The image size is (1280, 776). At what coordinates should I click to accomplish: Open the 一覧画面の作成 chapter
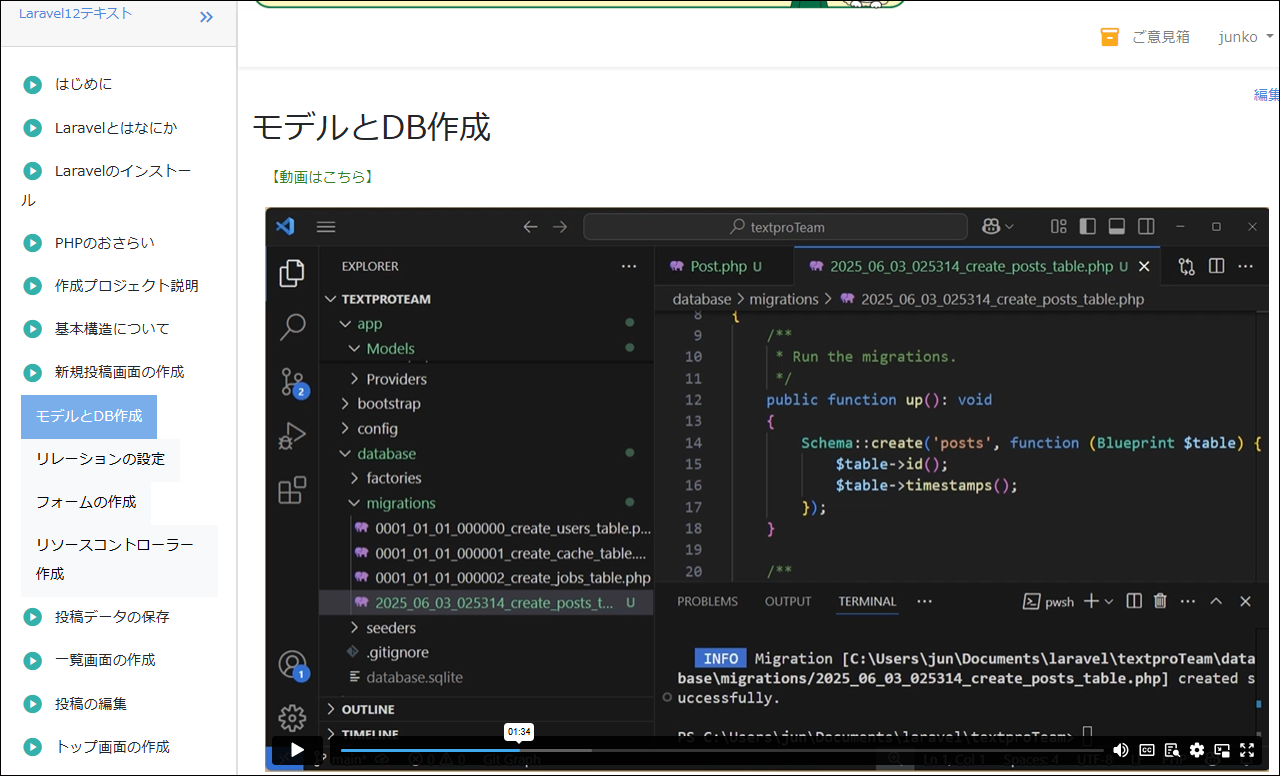(x=105, y=660)
